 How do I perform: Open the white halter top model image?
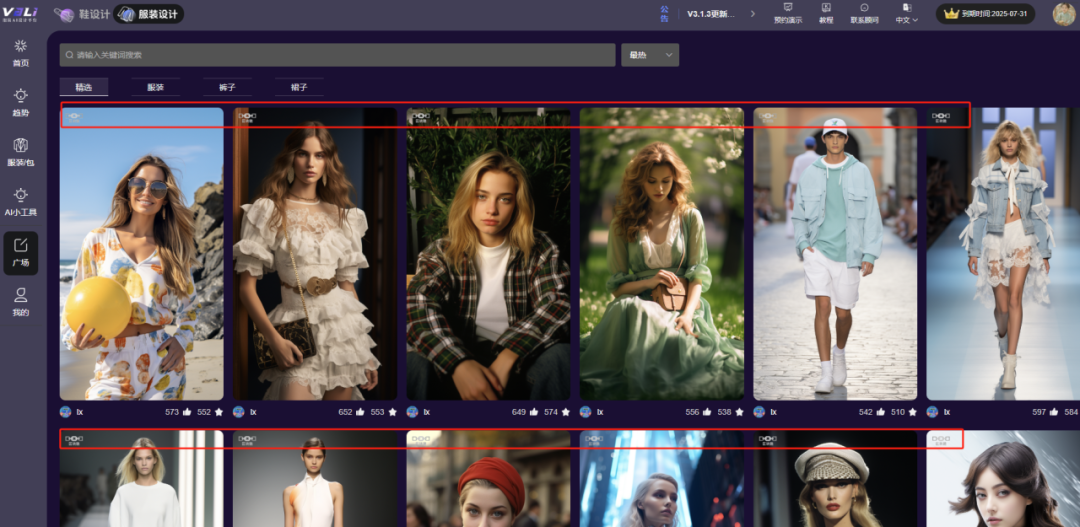315,479
